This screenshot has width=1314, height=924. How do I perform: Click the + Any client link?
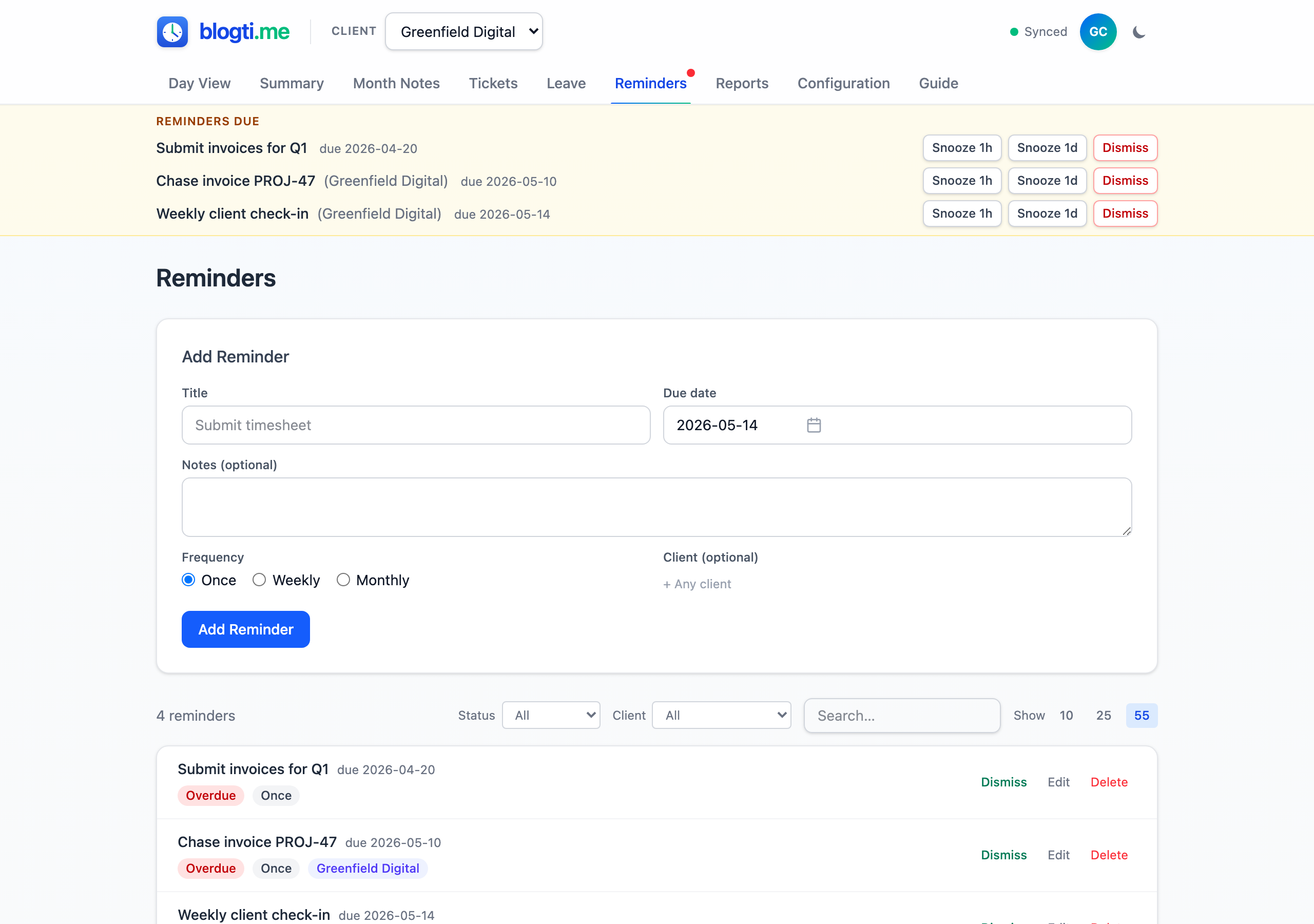click(x=697, y=584)
